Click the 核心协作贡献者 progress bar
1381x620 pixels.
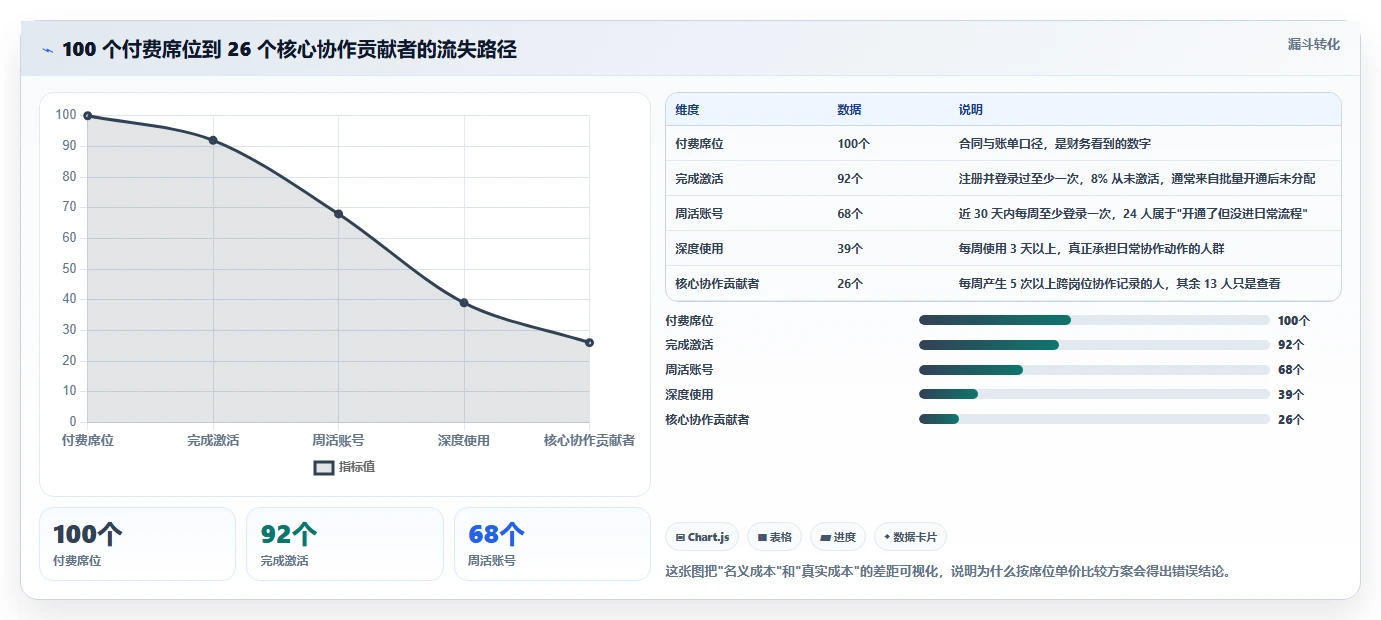click(1094, 420)
